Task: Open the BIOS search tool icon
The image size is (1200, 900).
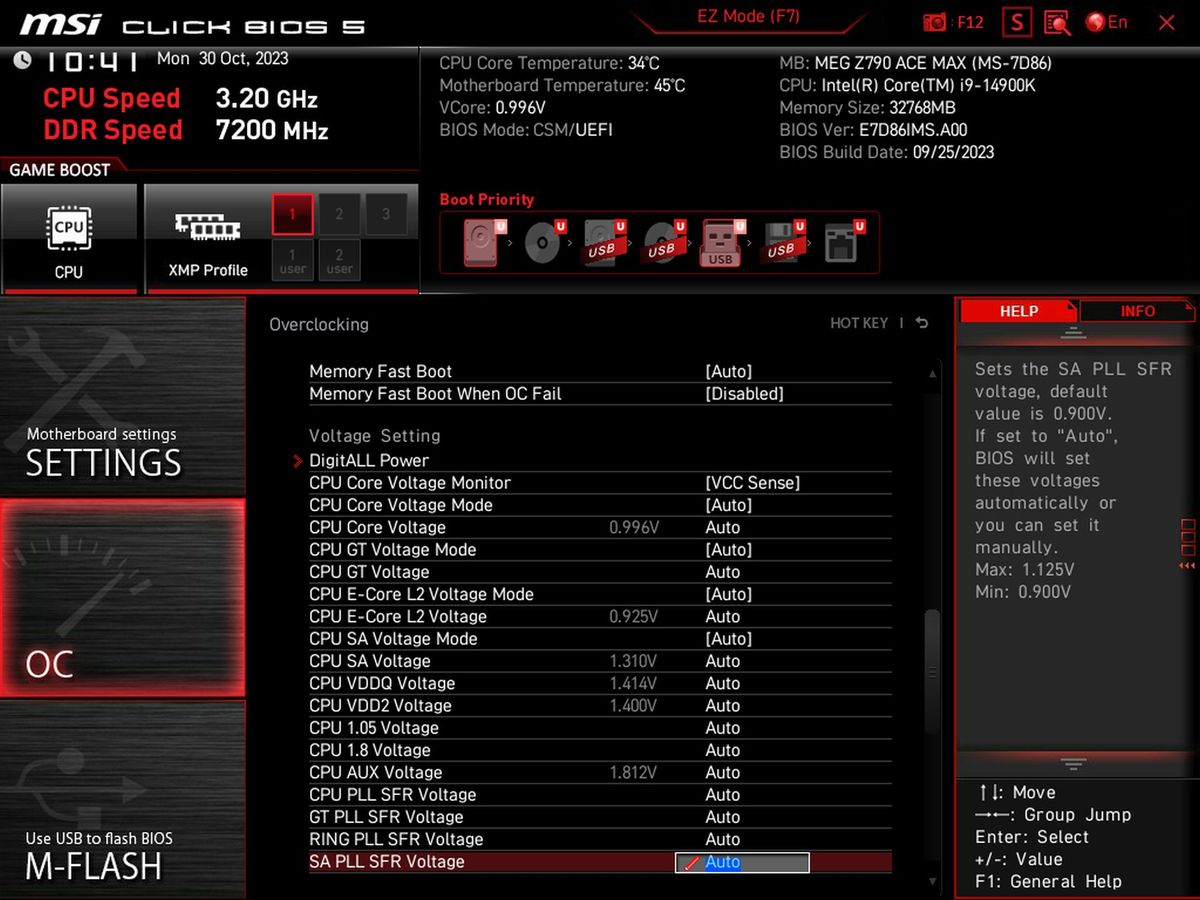Action: 1057,22
